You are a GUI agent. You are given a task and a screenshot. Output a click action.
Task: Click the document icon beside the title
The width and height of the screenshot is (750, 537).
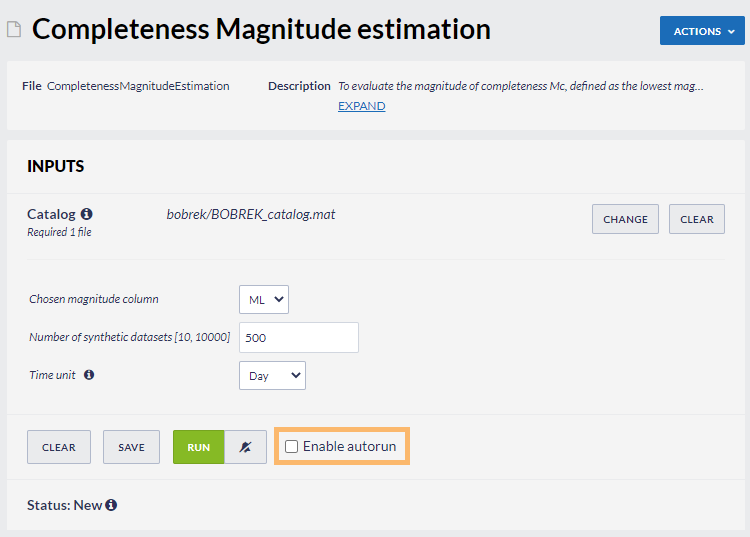(14, 29)
